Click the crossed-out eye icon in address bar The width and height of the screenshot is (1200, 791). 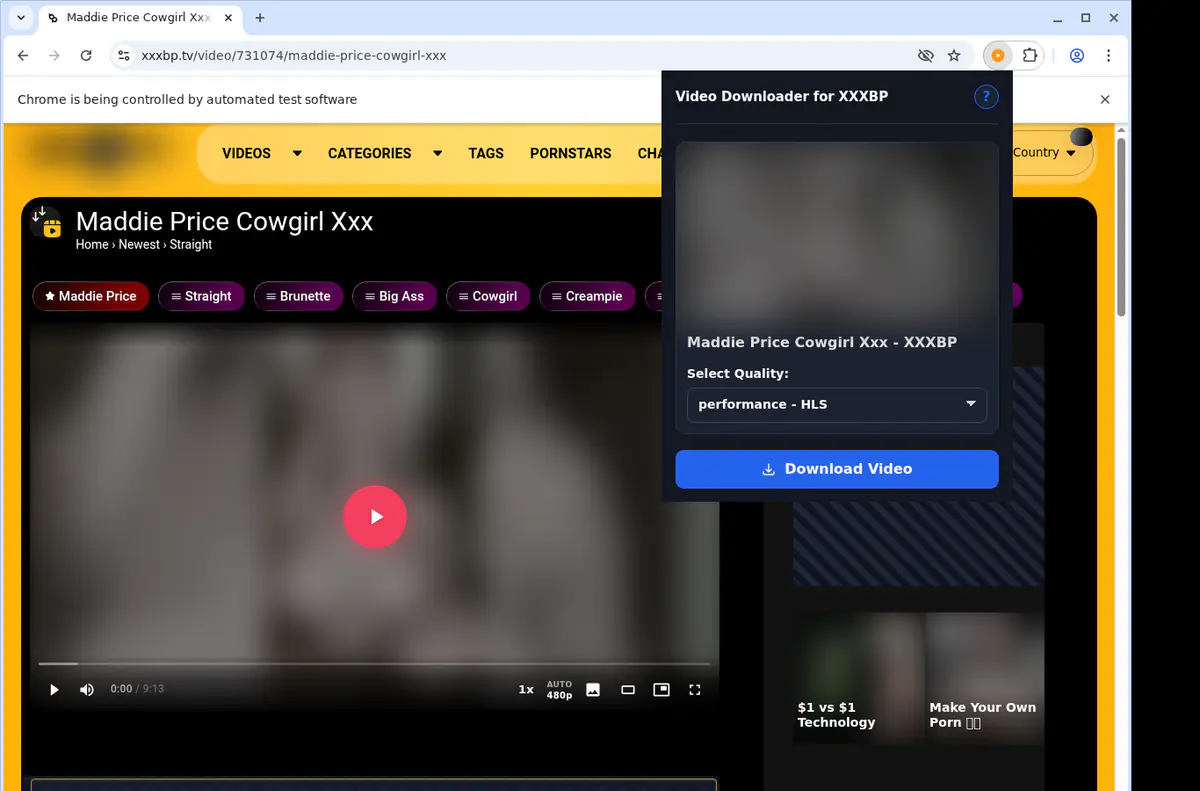[925, 56]
